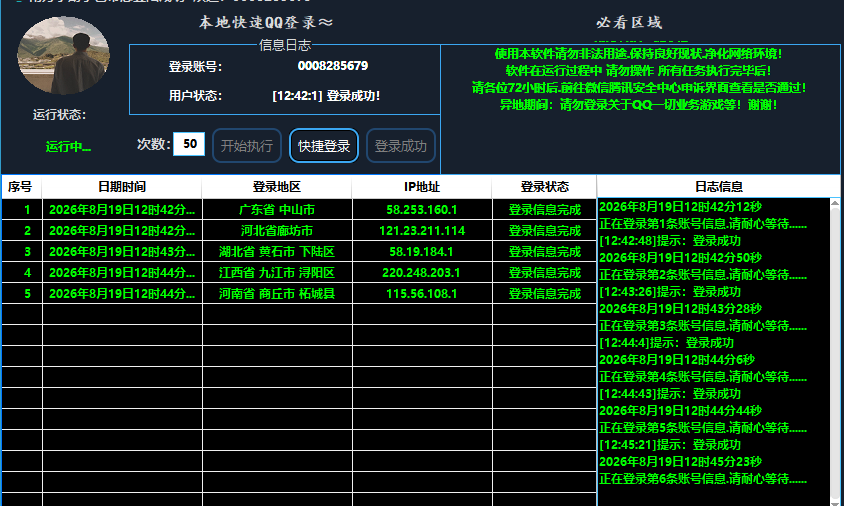This screenshot has height=506, width=844.
Task: Click log line 正在登录第6条账号信息
Action: [x=703, y=479]
